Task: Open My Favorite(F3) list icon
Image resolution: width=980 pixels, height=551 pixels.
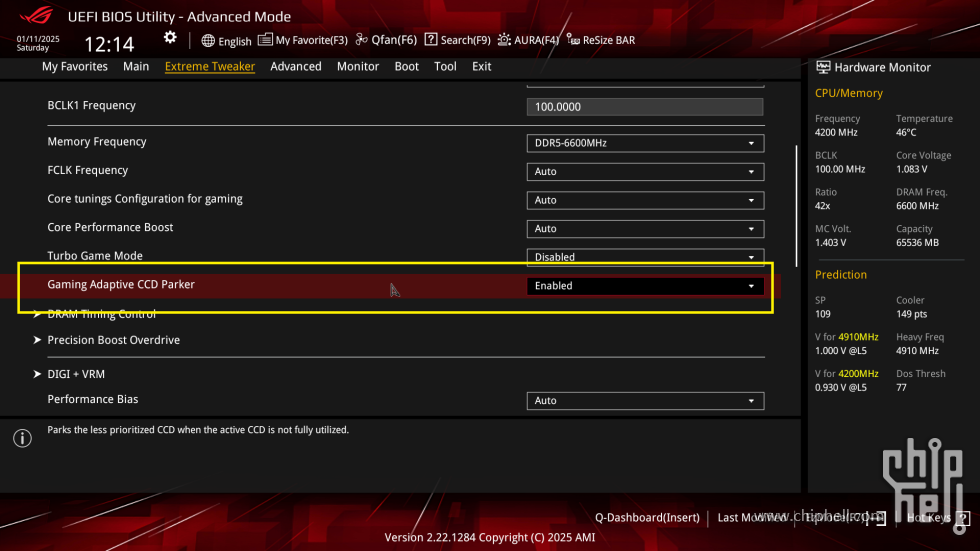Action: click(x=265, y=39)
